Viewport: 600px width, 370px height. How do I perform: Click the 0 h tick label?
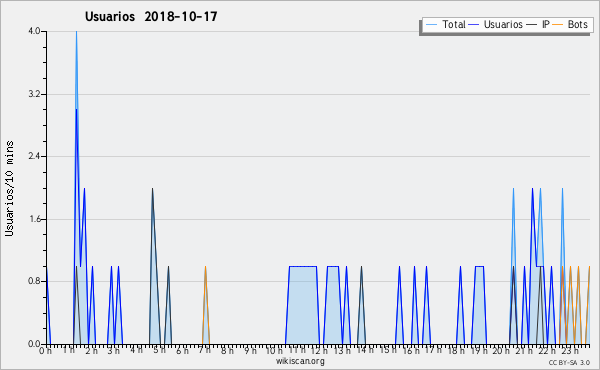point(46,350)
